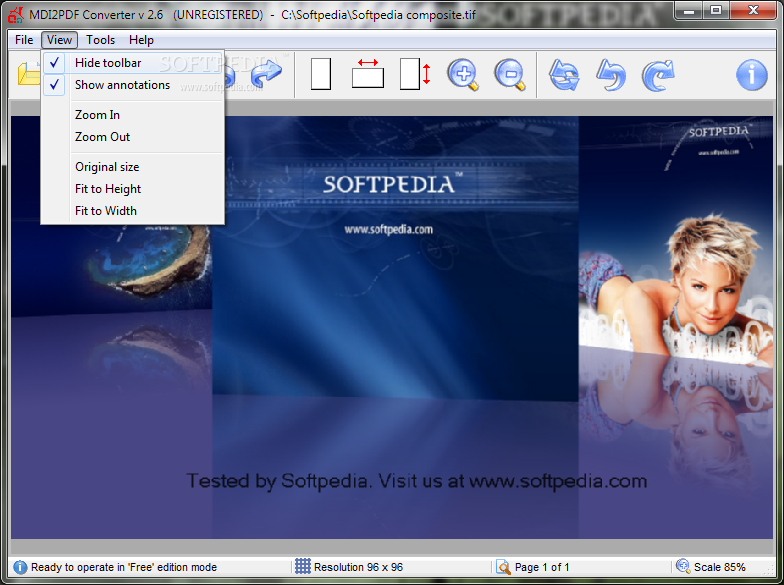Choose Zoom In from View menu
This screenshot has height=585, width=784.
[132, 115]
